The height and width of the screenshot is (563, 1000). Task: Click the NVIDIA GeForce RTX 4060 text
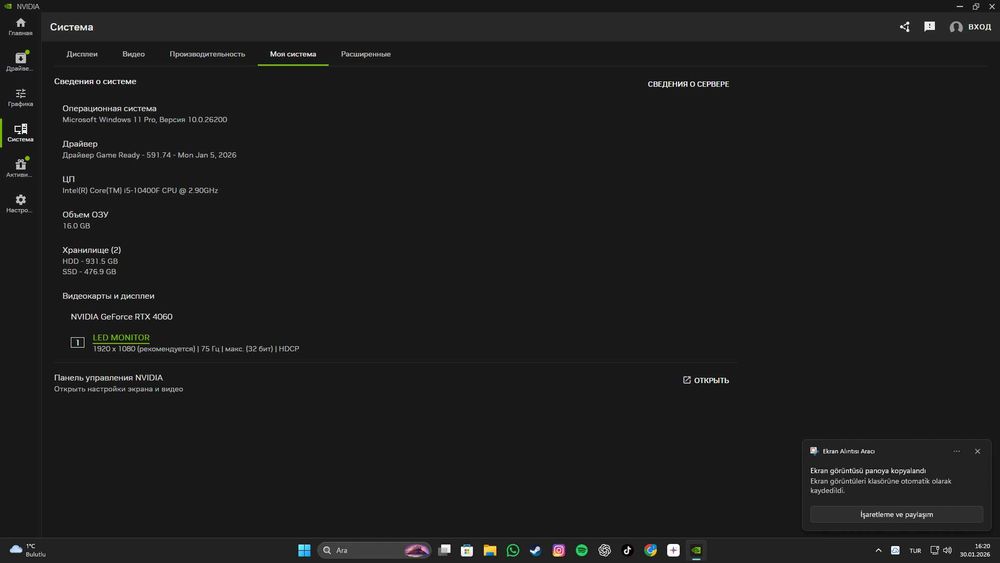tap(121, 316)
